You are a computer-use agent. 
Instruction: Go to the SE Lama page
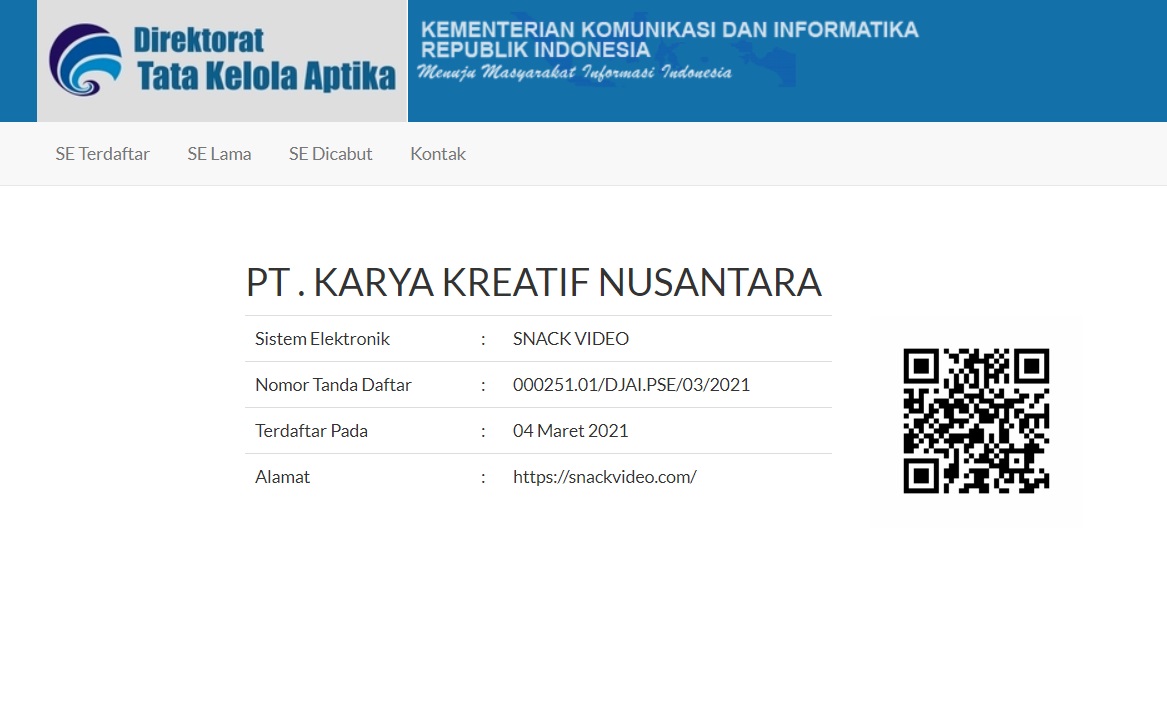(220, 154)
